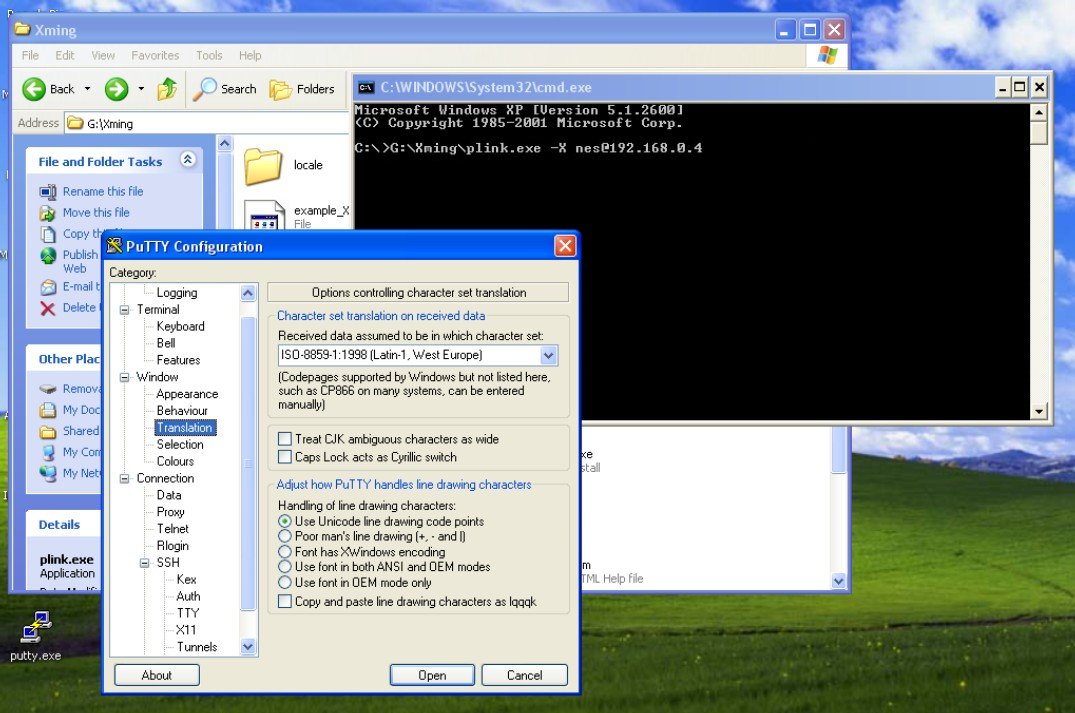Image resolution: width=1075 pixels, height=713 pixels.
Task: Click the Publish to Web globe icon
Action: pos(47,256)
